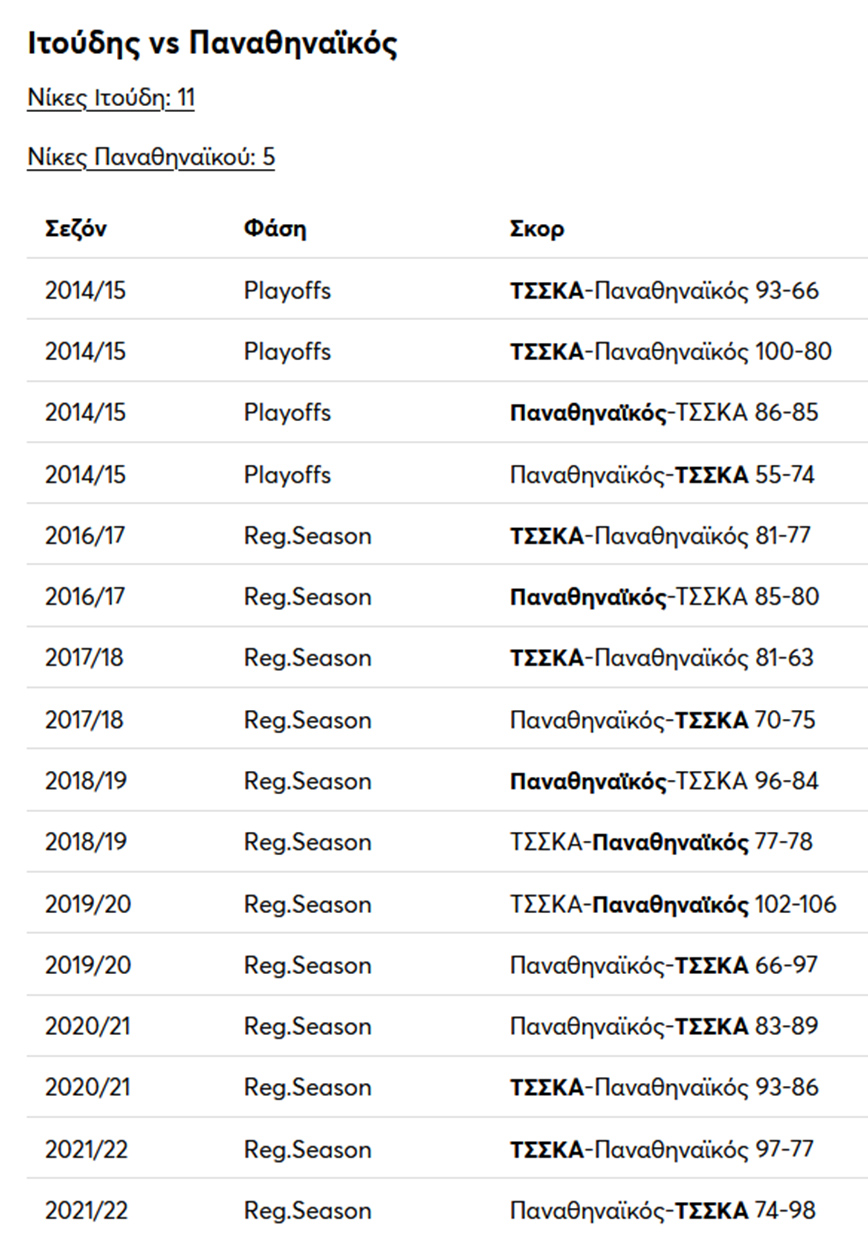
Task: Click the Παναθηναϊκός-ΤΣΣΚΑ 85-80 score
Action: (x=664, y=597)
